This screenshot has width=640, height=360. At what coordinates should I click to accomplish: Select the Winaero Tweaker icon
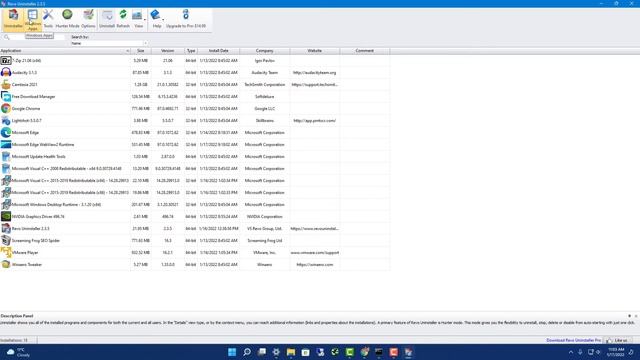(x=6, y=264)
